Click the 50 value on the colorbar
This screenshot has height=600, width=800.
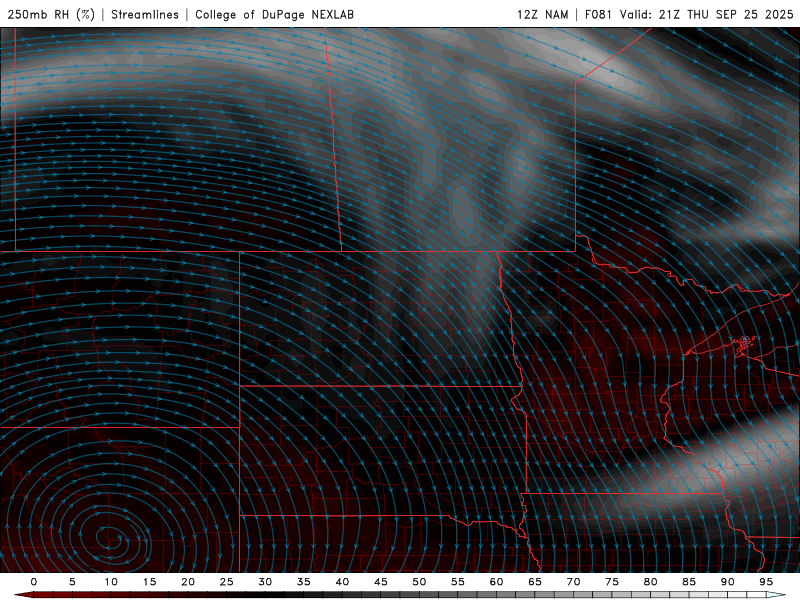[x=419, y=582]
